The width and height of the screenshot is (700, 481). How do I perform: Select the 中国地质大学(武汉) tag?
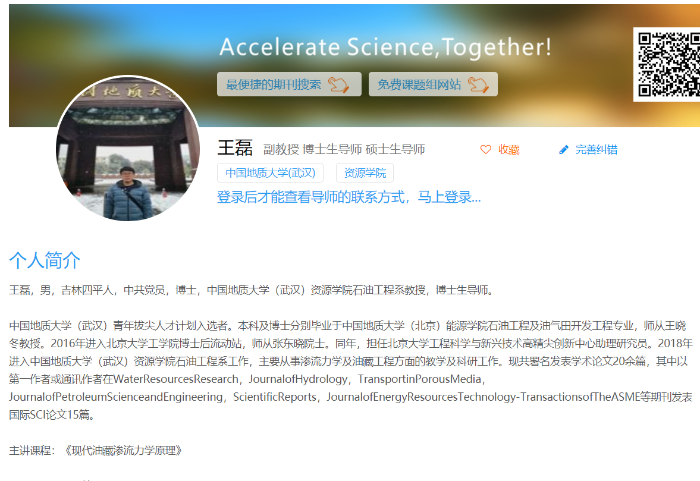[x=270, y=173]
